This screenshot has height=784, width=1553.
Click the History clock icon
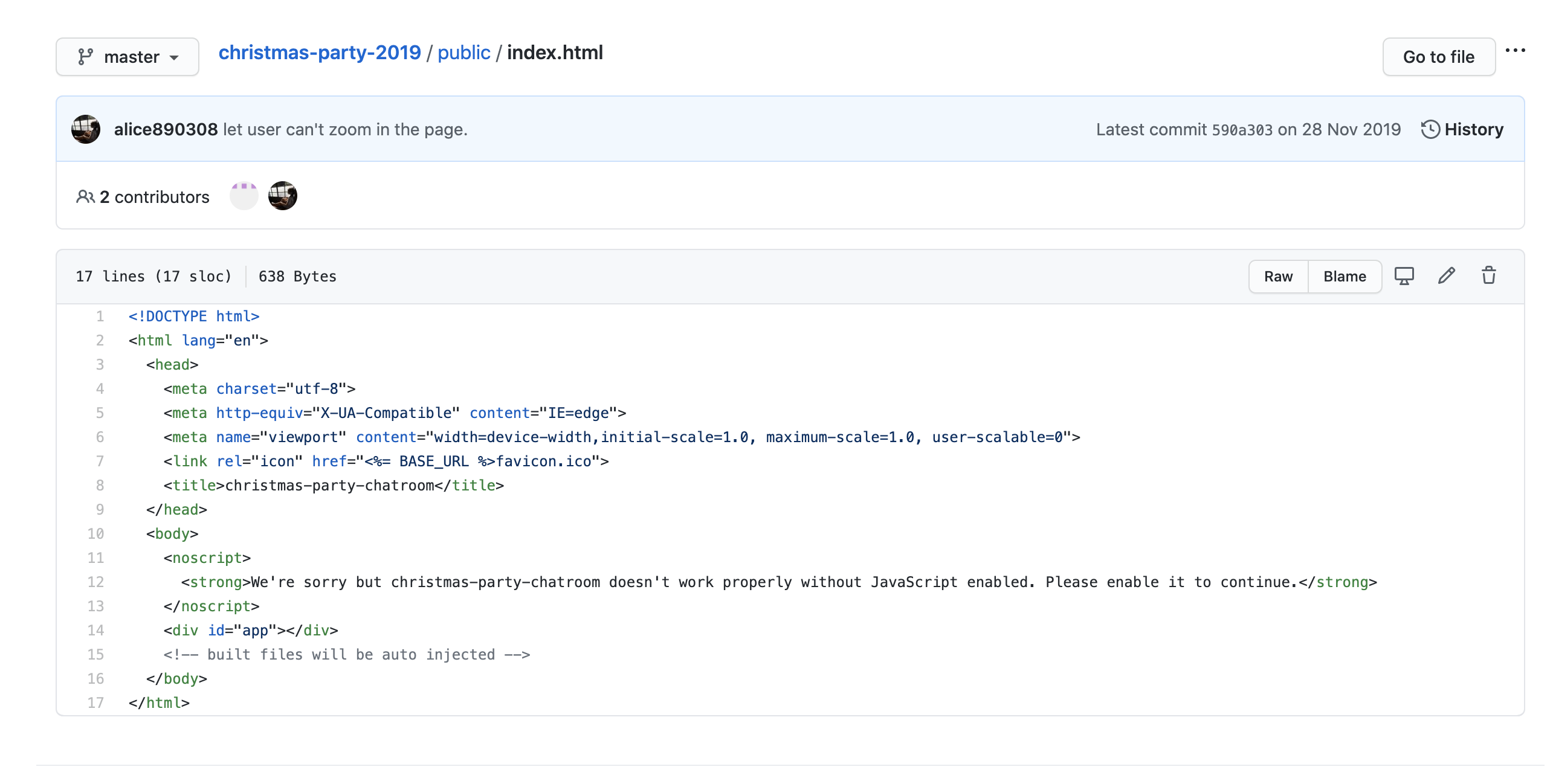[1430, 129]
